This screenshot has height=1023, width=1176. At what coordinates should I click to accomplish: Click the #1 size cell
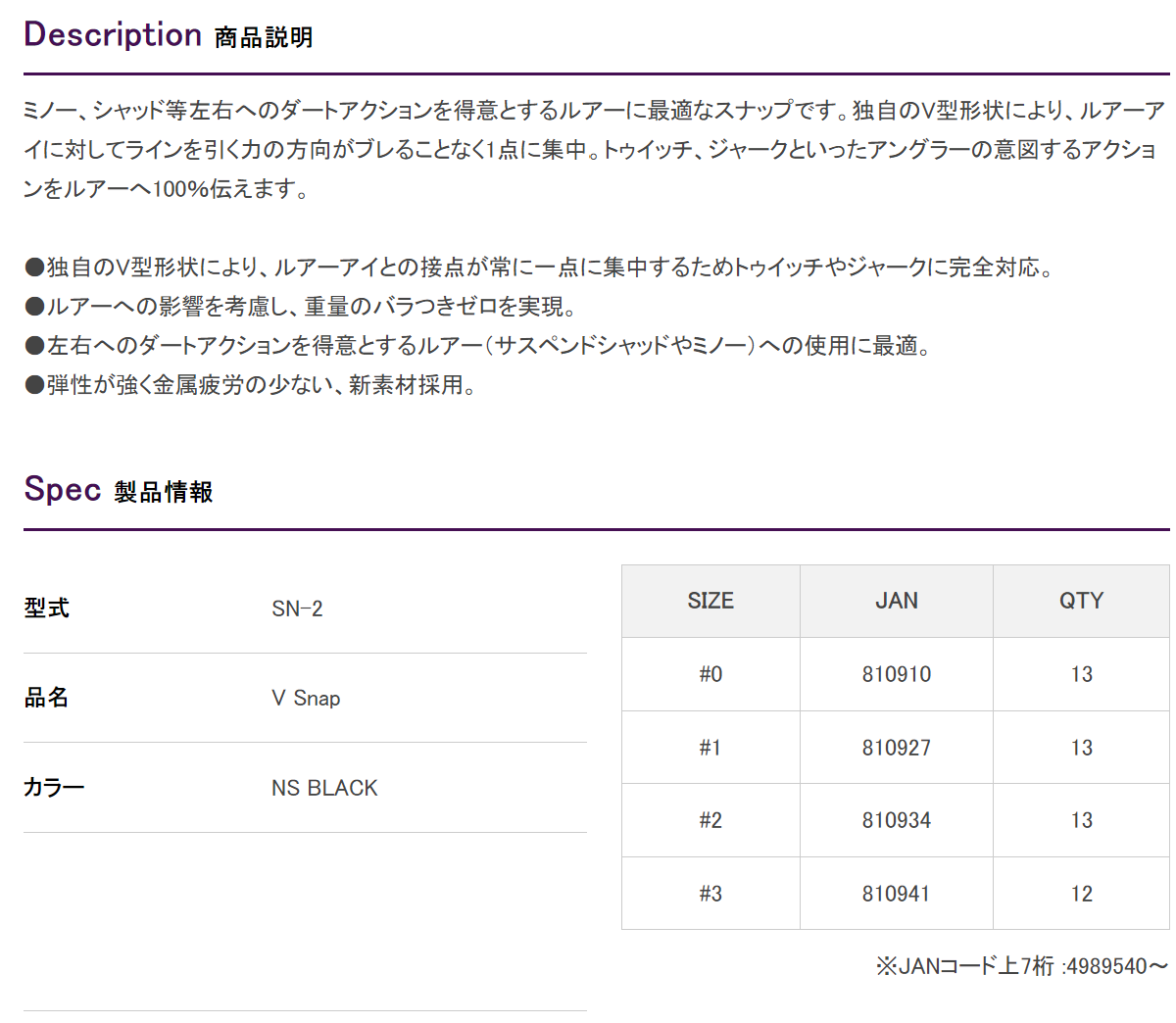click(x=710, y=748)
